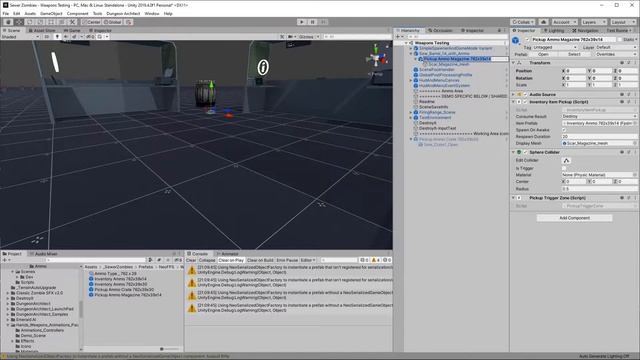This screenshot has height=360, width=640.
Task: Toggle the Is Trigger checkbox
Action: point(564,168)
